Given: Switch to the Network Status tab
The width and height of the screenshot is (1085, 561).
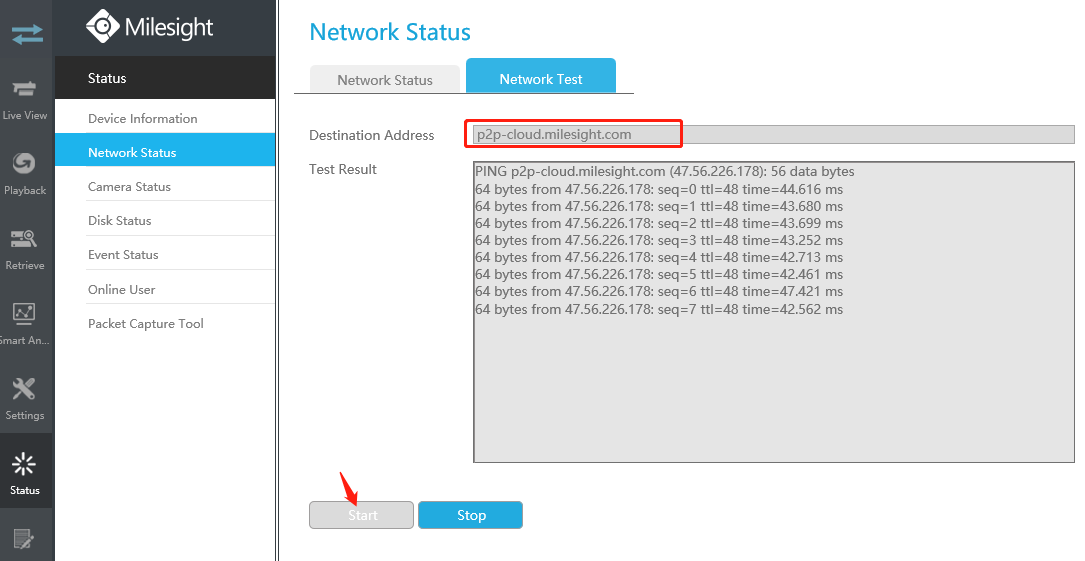Looking at the screenshot, I should point(385,80).
